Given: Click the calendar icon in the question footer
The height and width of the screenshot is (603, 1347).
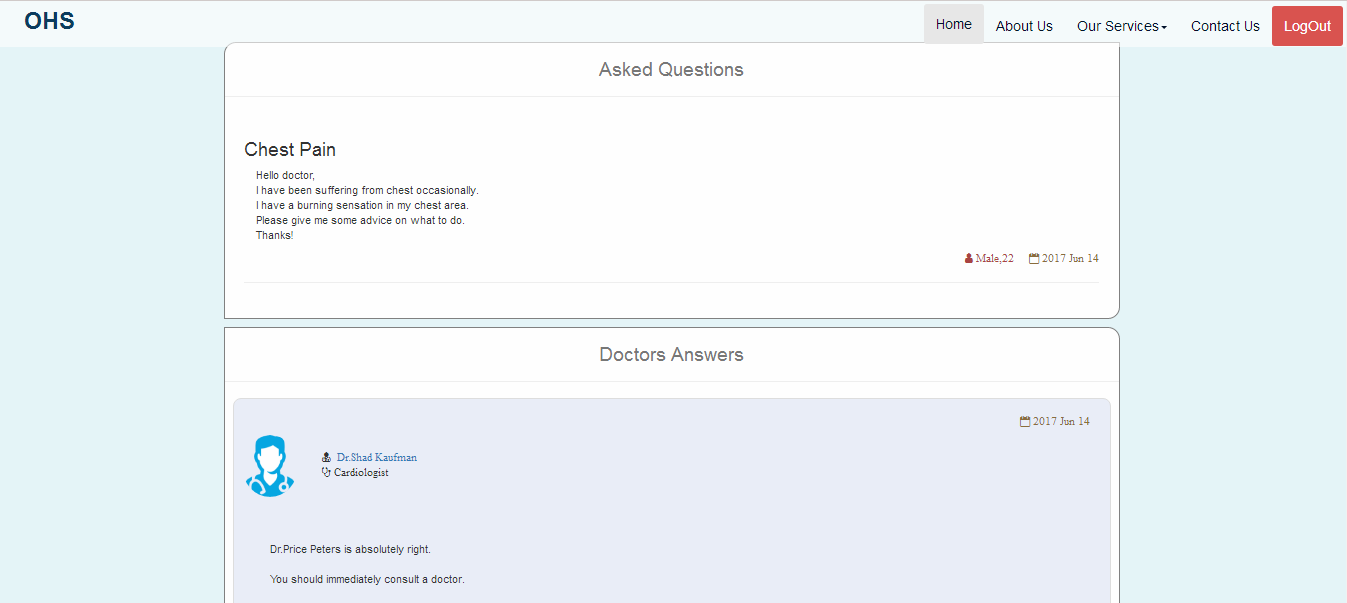Looking at the screenshot, I should coord(1034,259).
